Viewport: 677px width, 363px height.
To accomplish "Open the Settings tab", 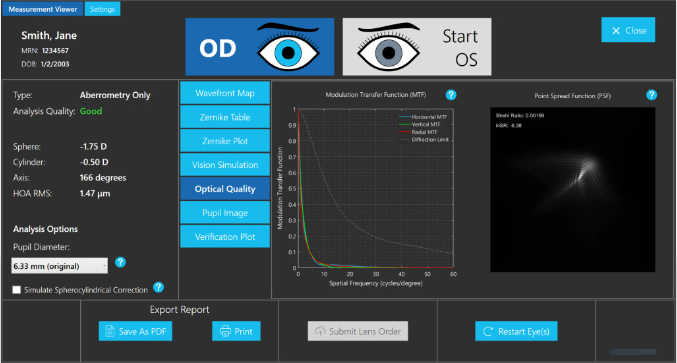I will (x=102, y=9).
